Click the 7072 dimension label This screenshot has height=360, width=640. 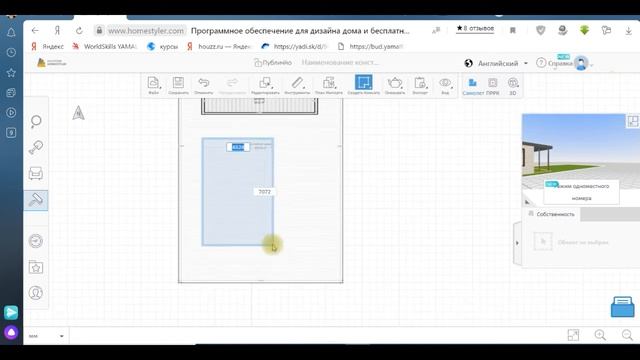264,191
